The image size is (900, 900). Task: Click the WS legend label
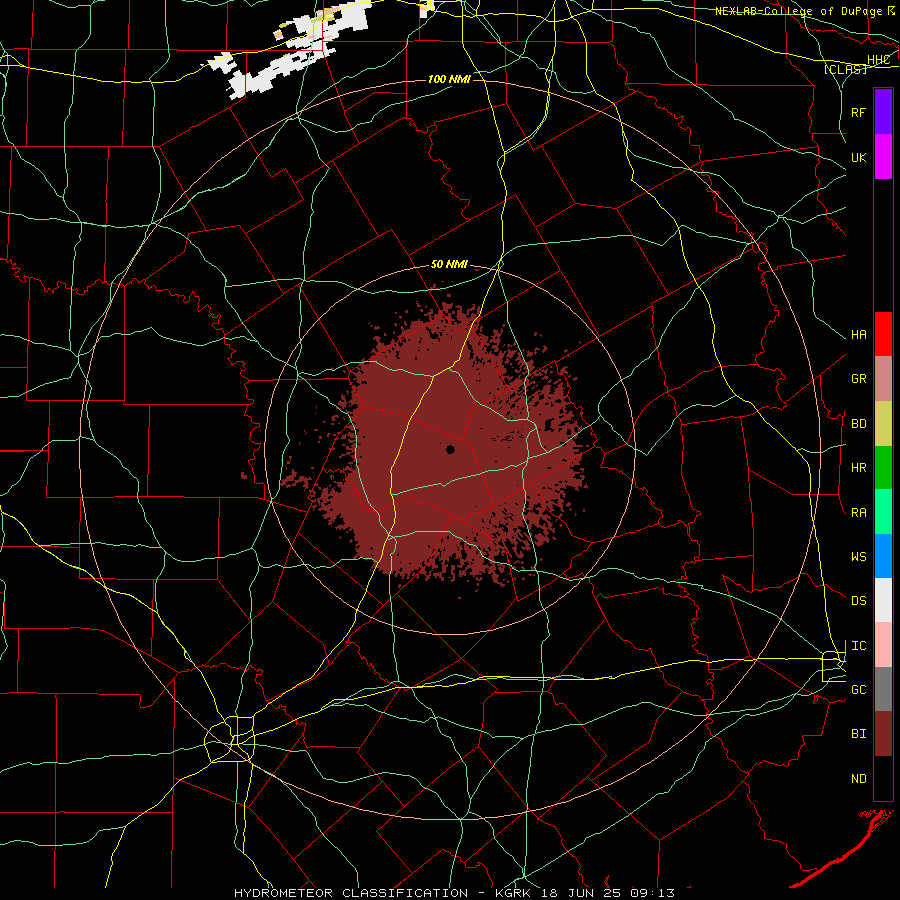point(858,556)
